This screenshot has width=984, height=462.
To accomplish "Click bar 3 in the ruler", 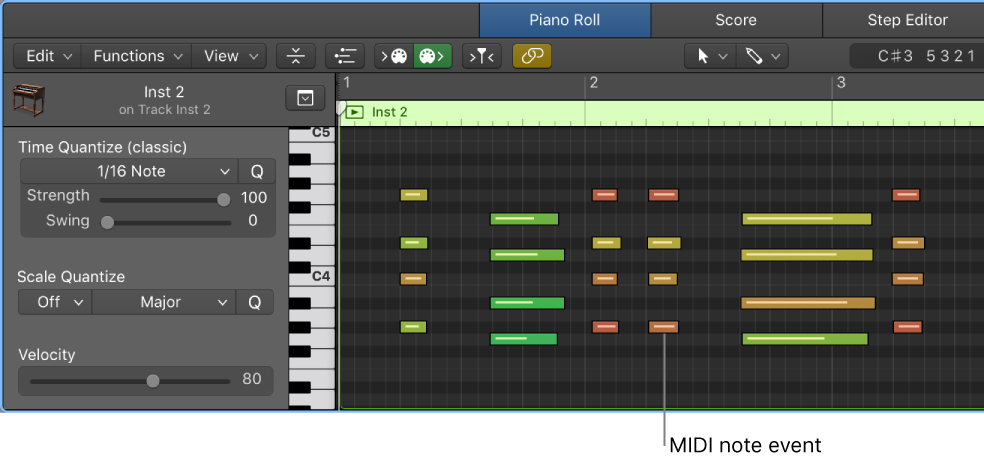I will coord(841,83).
